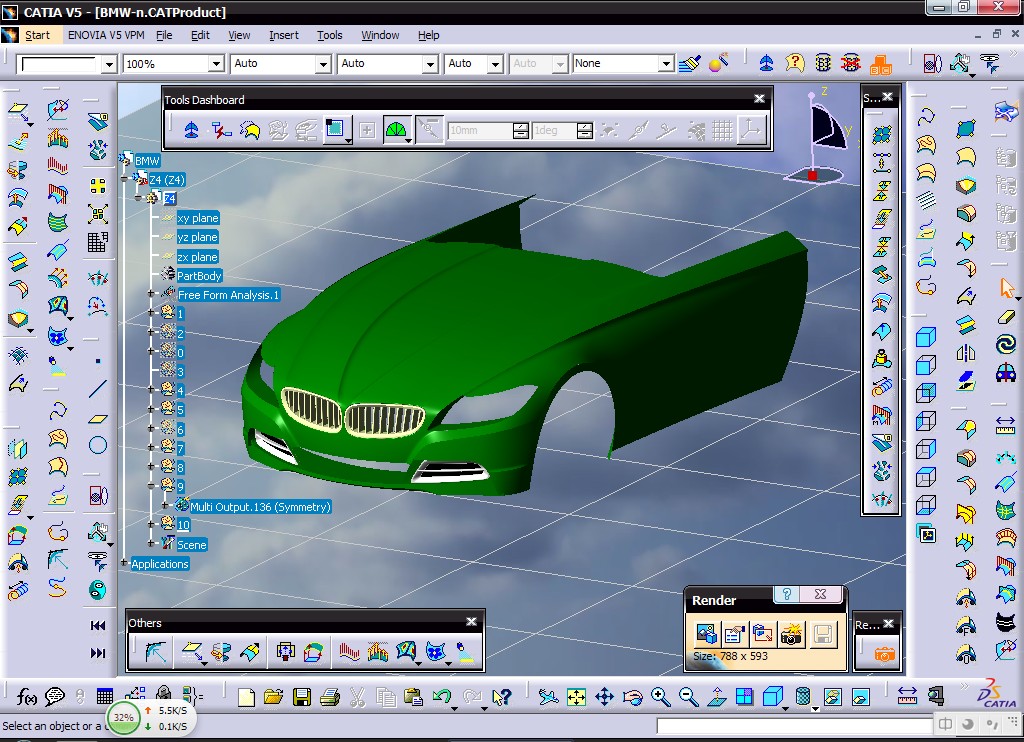This screenshot has width=1024, height=742.
Task: Click the camera icon in the Render panel
Action: (x=791, y=634)
